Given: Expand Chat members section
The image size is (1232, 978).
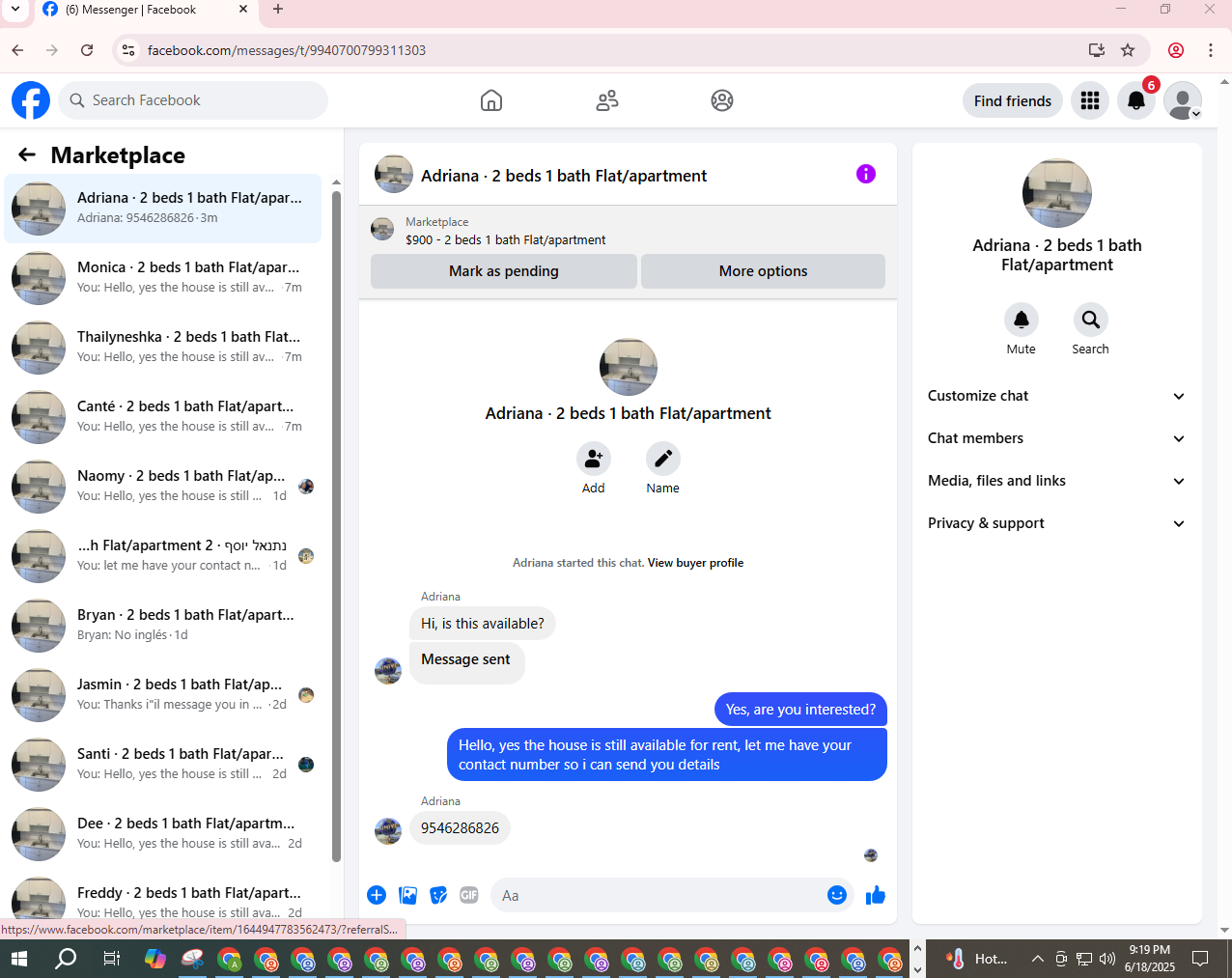Looking at the screenshot, I should (x=1057, y=438).
